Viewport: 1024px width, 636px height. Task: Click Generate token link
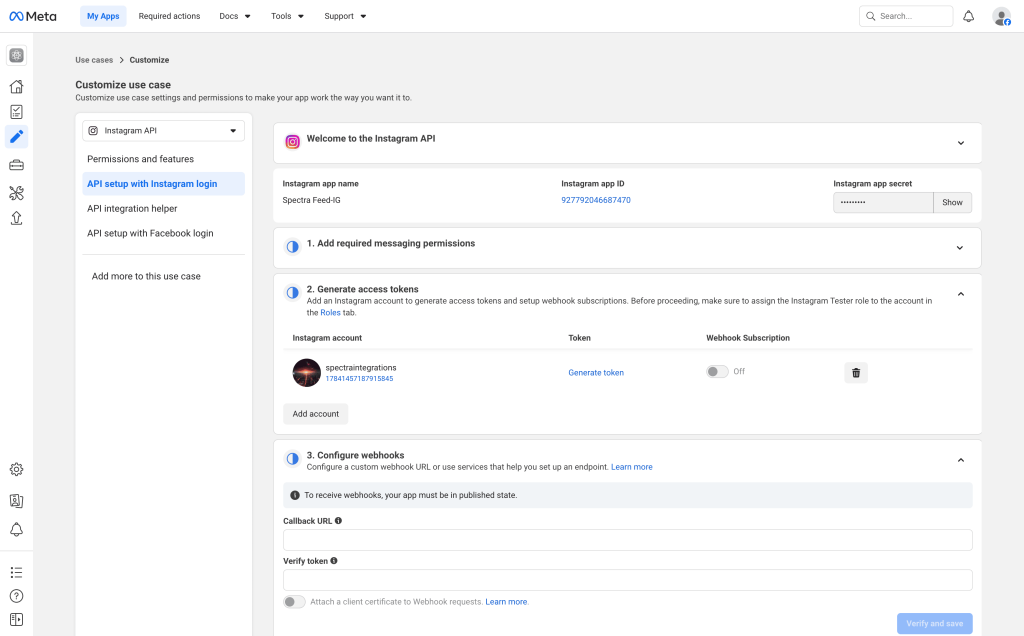[x=596, y=373]
